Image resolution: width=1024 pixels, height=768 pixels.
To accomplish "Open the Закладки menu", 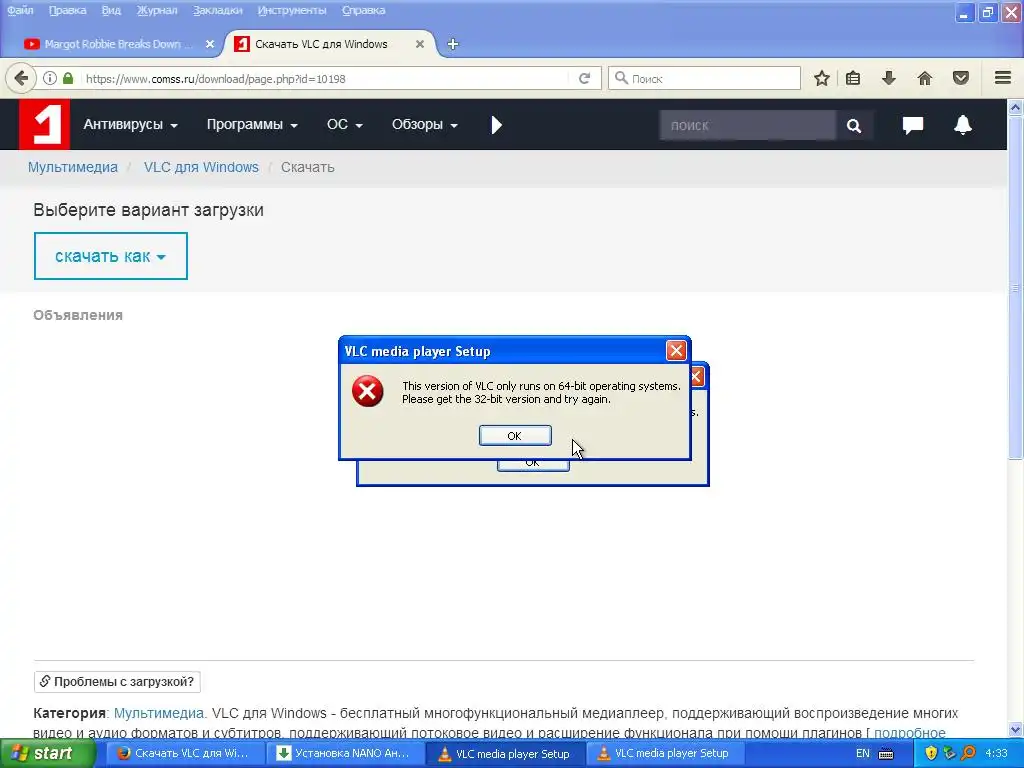I will (217, 10).
